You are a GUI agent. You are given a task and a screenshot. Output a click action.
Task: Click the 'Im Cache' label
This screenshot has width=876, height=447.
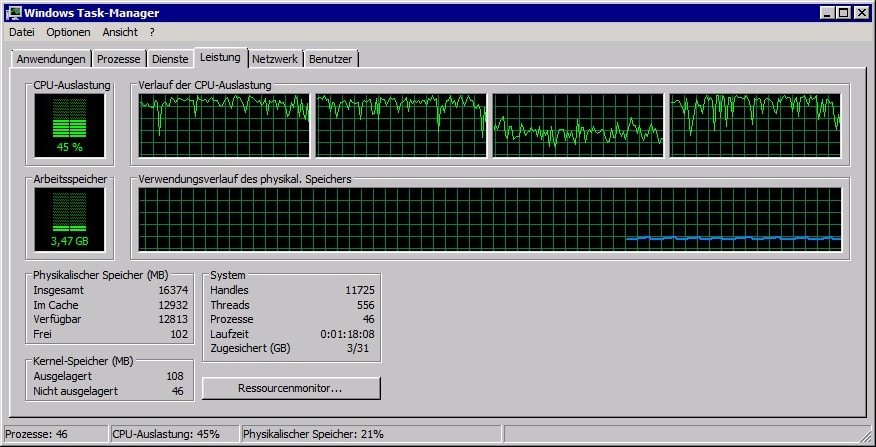click(x=56, y=305)
